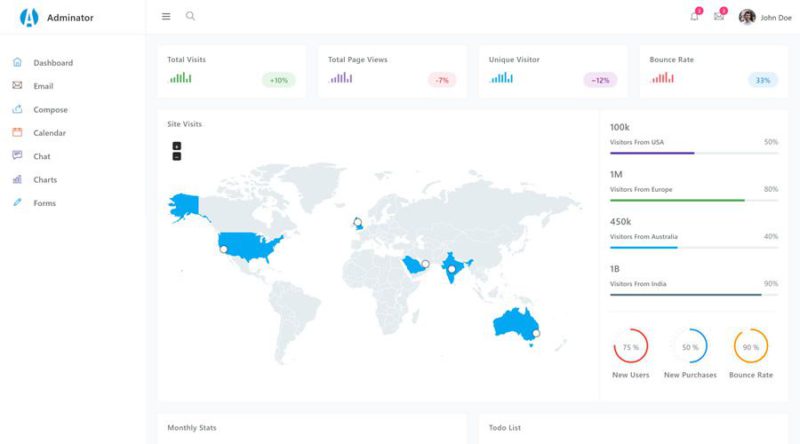This screenshot has height=444, width=800.
Task: Click the Calendar icon in sidebar
Action: 17,133
